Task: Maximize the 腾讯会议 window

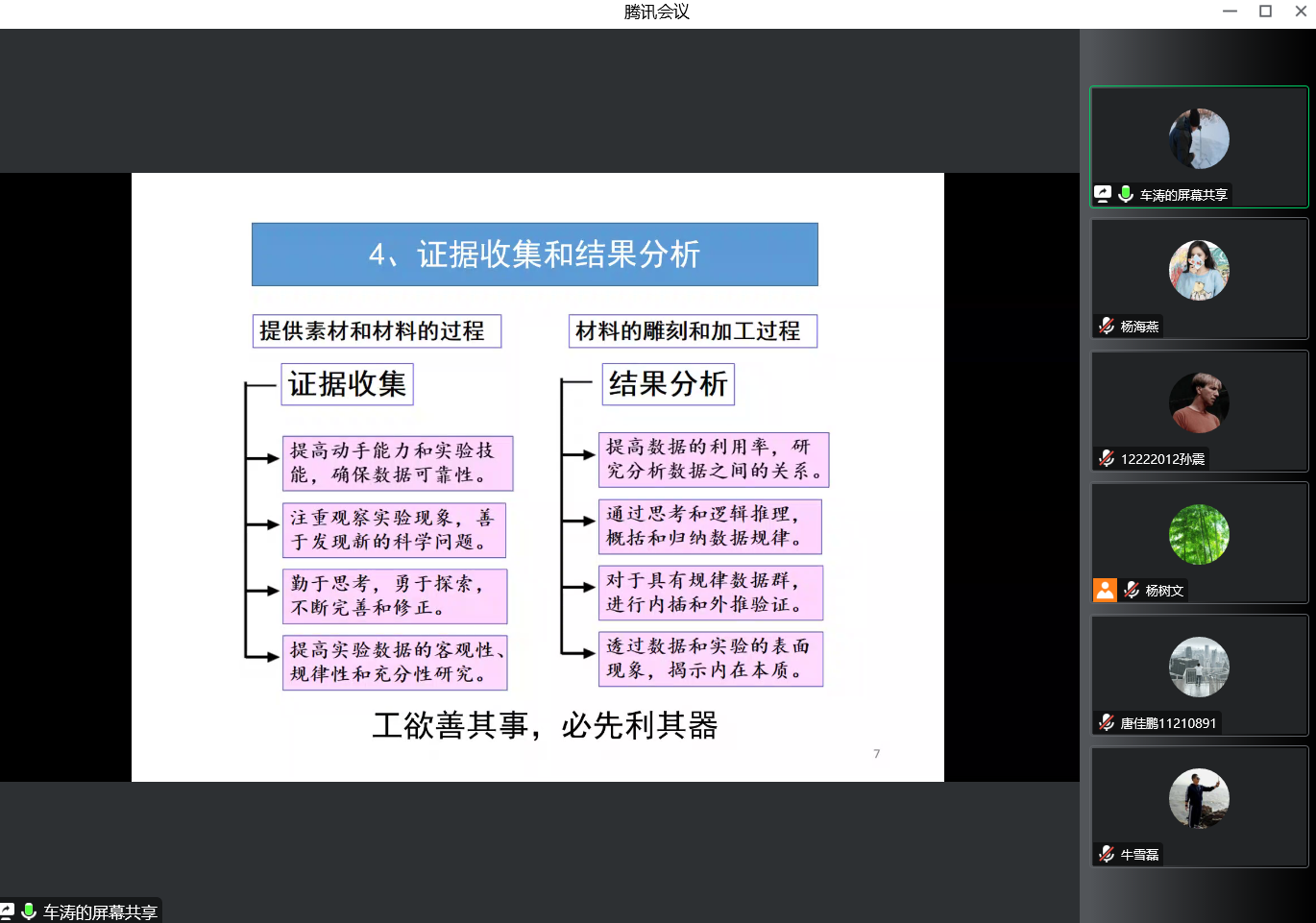Action: 1265,12
